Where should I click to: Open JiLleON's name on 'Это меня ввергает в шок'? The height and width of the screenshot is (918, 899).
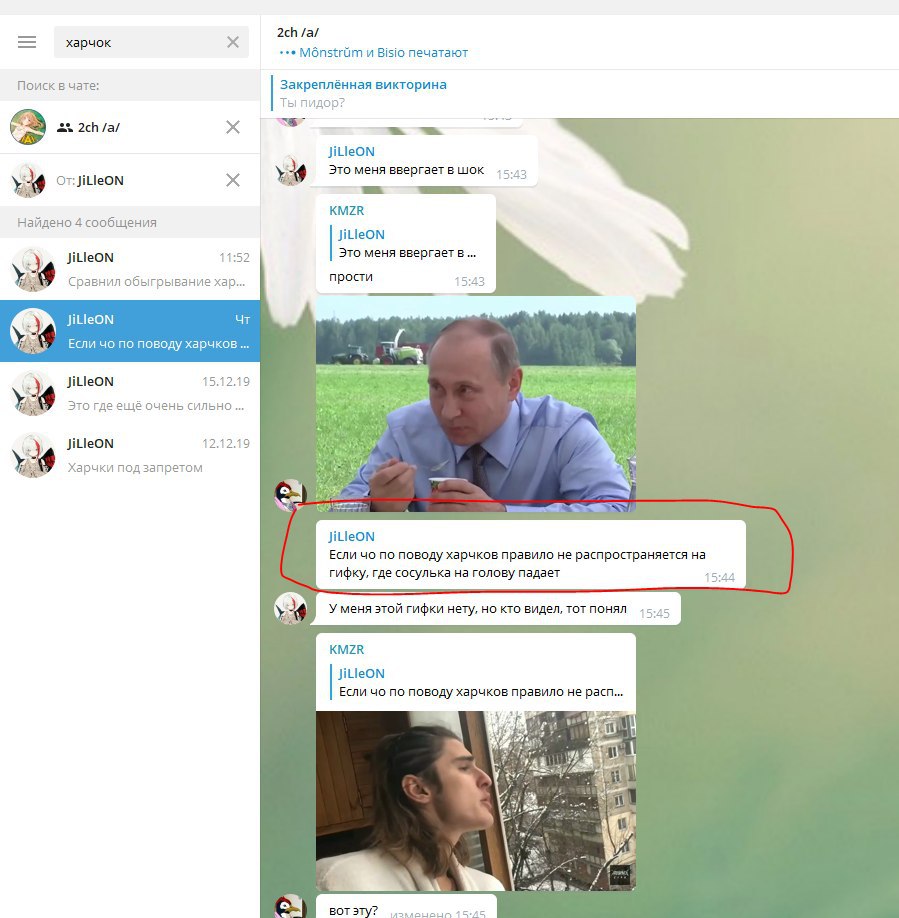pyautogui.click(x=351, y=152)
